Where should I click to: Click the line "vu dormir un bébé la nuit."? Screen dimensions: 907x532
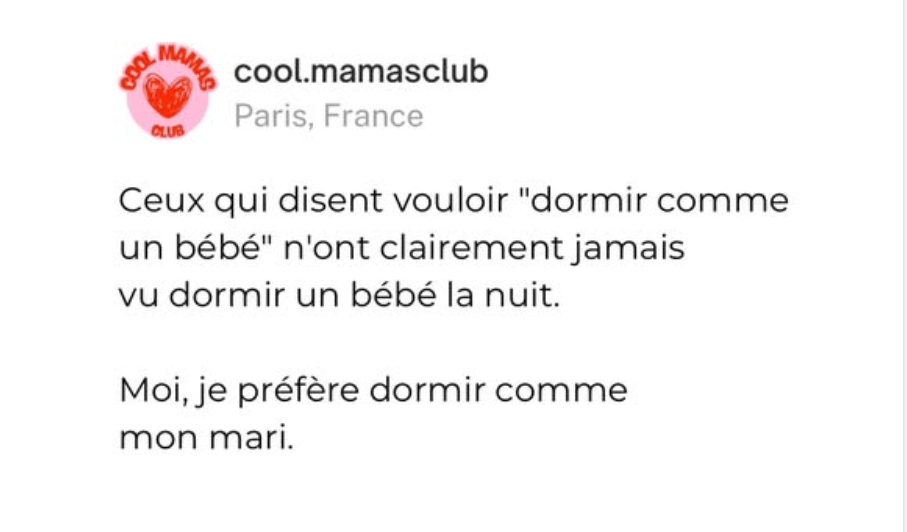pyautogui.click(x=340, y=295)
